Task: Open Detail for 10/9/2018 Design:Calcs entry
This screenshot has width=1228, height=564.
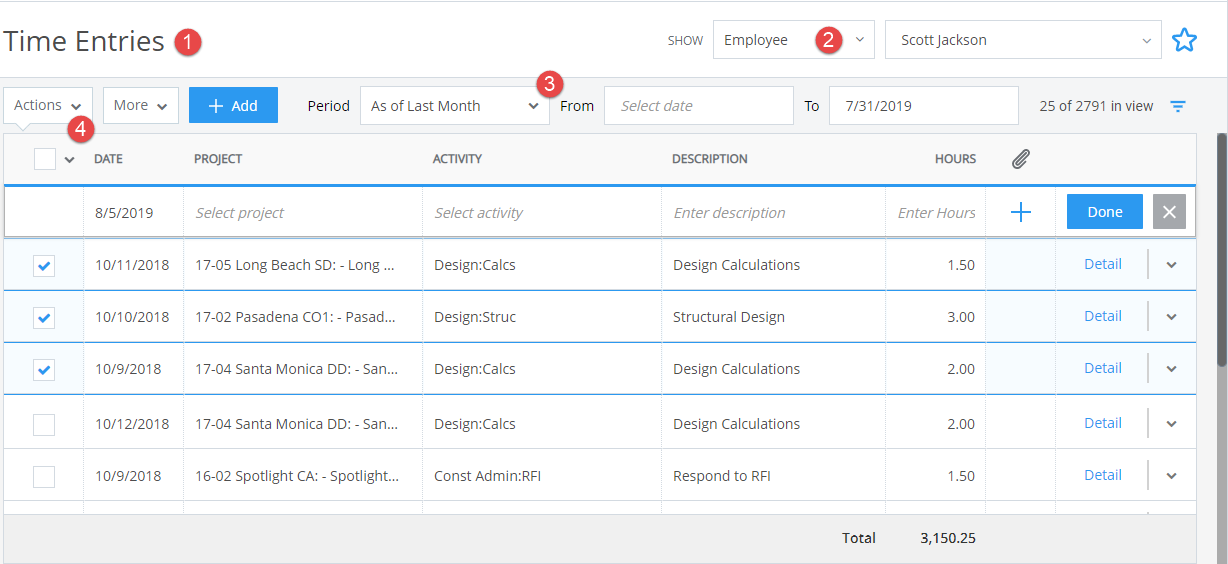Action: 1103,368
